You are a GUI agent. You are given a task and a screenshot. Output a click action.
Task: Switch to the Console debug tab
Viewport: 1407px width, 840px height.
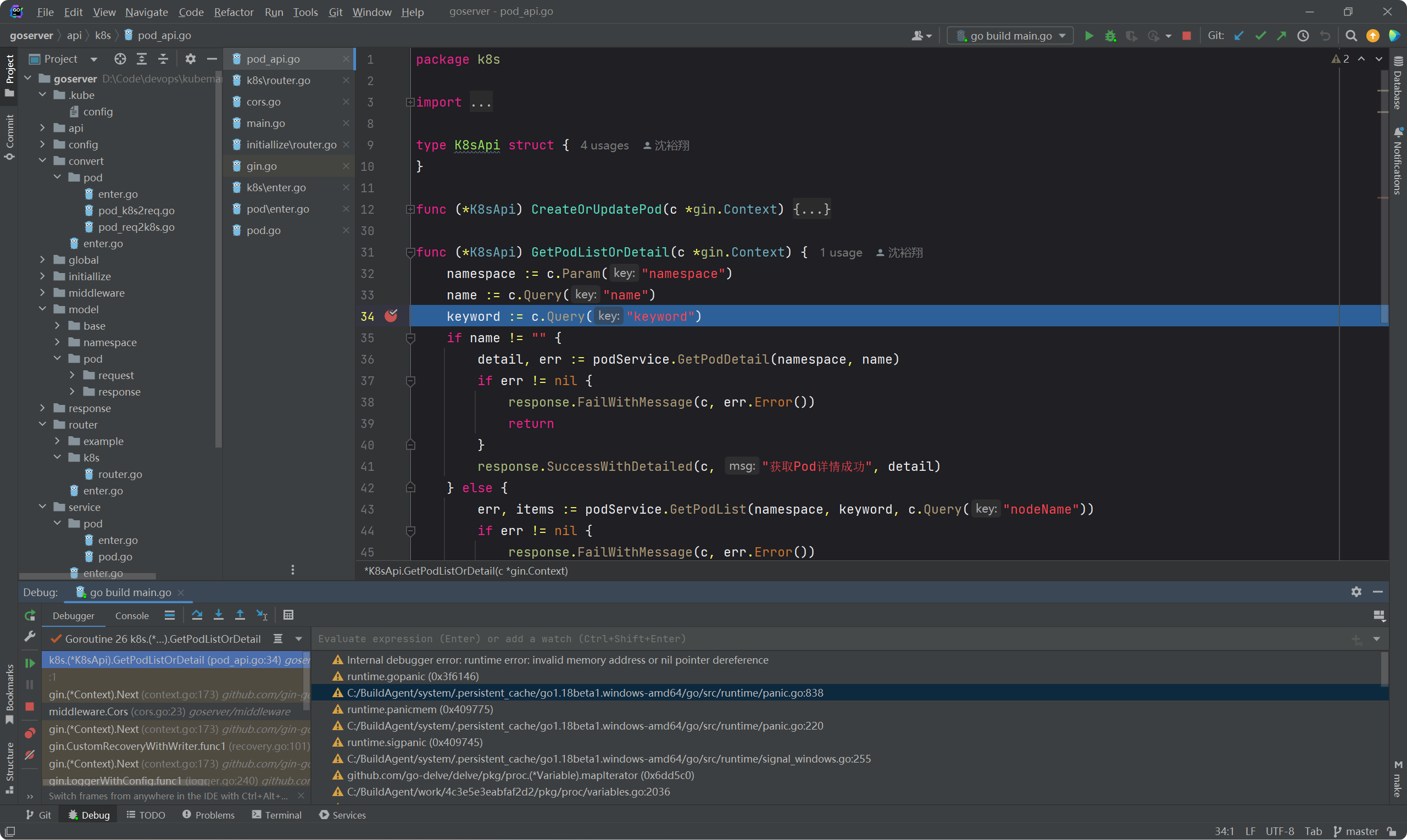pyautogui.click(x=132, y=615)
